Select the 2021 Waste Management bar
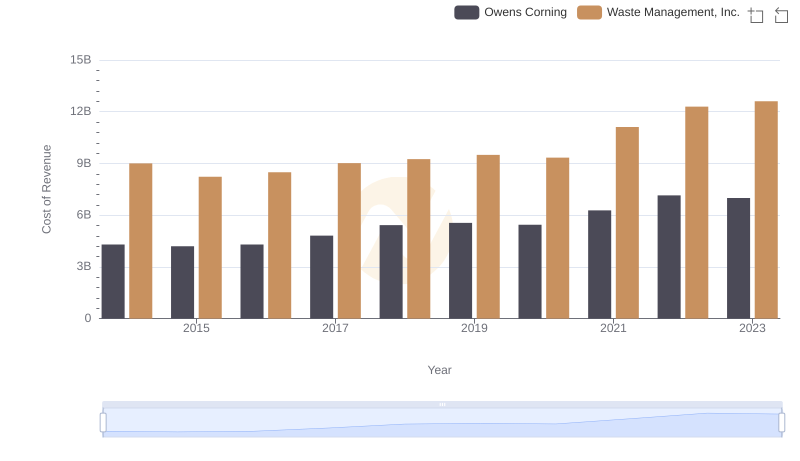Image resolution: width=800 pixels, height=461 pixels. tap(627, 222)
